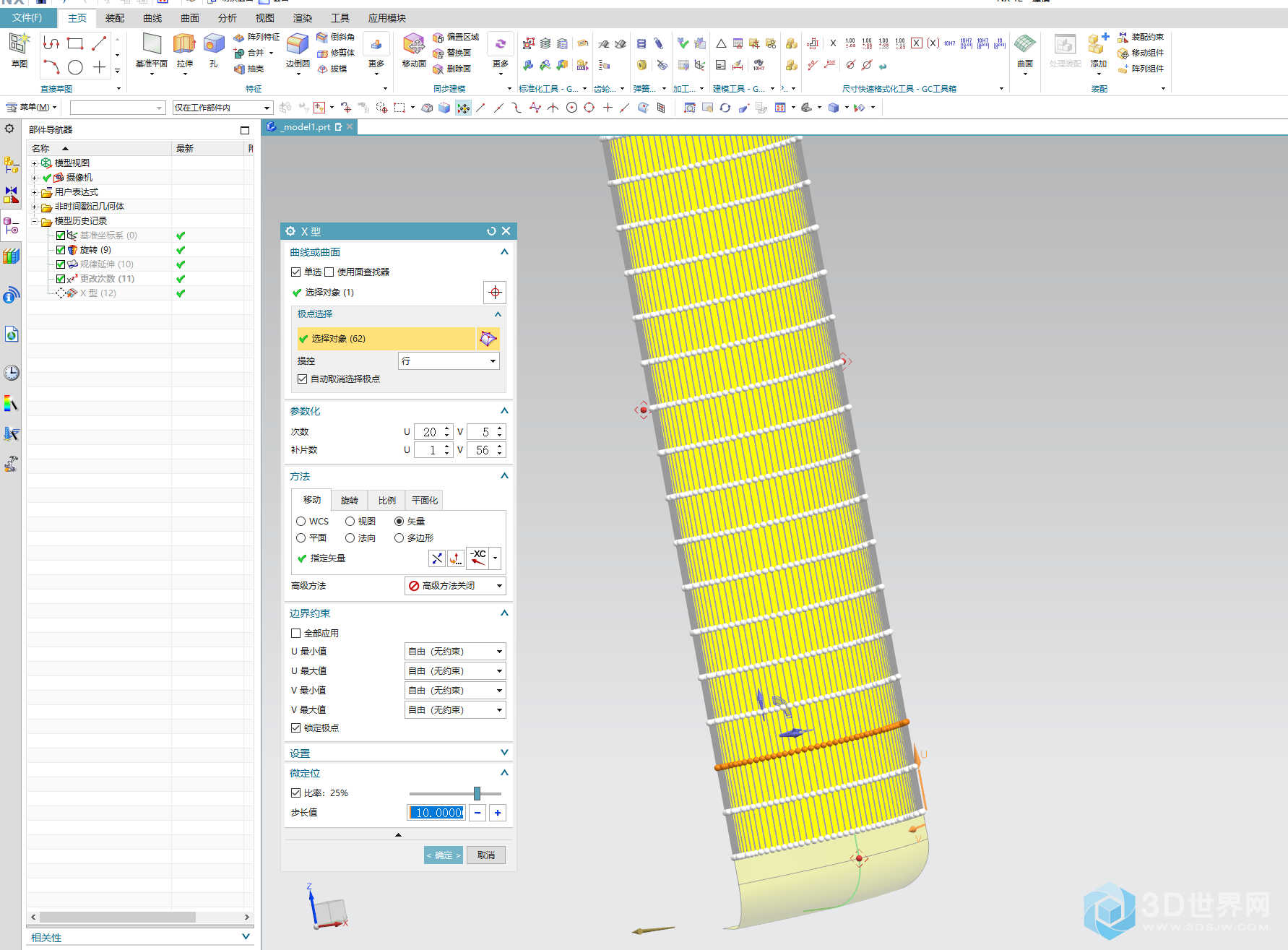Click the reverse vector direction icon

tap(437, 558)
